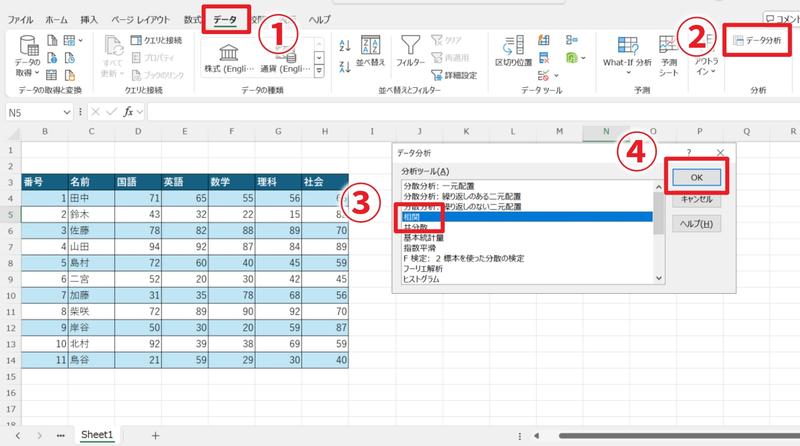Sort ascending with the A→Z icon
The width and height of the screenshot is (800, 446).
click(x=345, y=45)
